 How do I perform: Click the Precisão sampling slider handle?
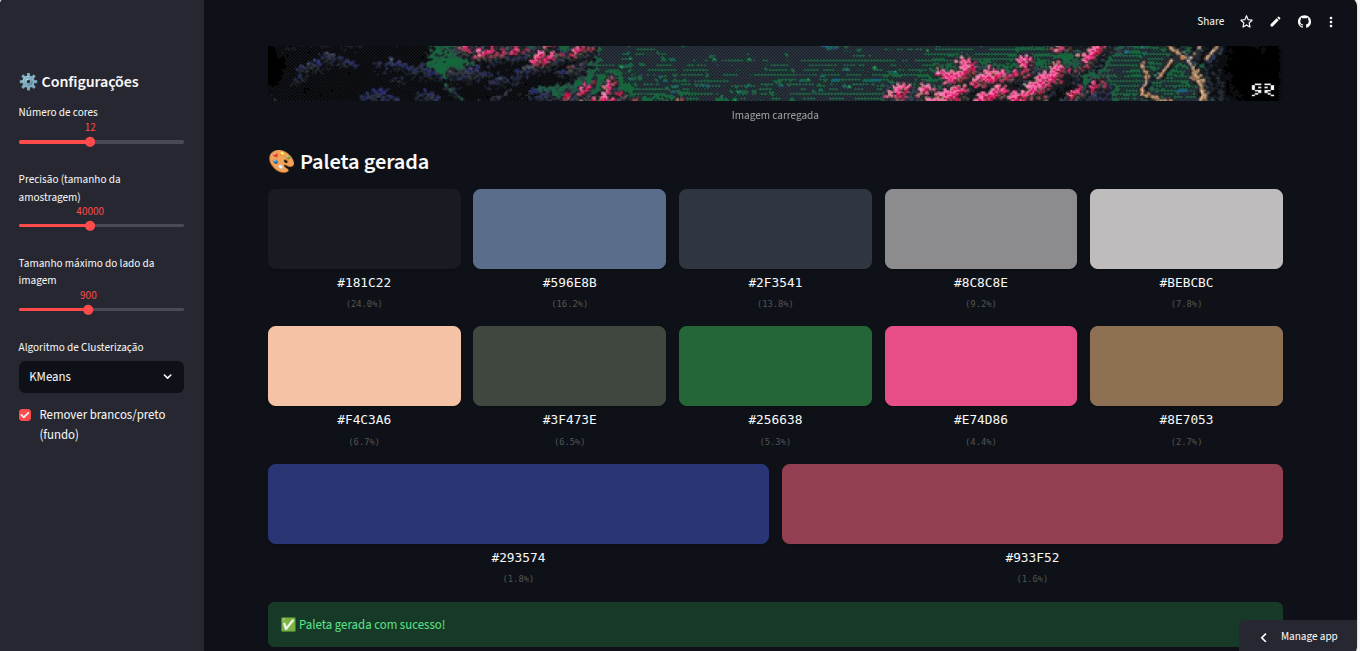coord(90,226)
